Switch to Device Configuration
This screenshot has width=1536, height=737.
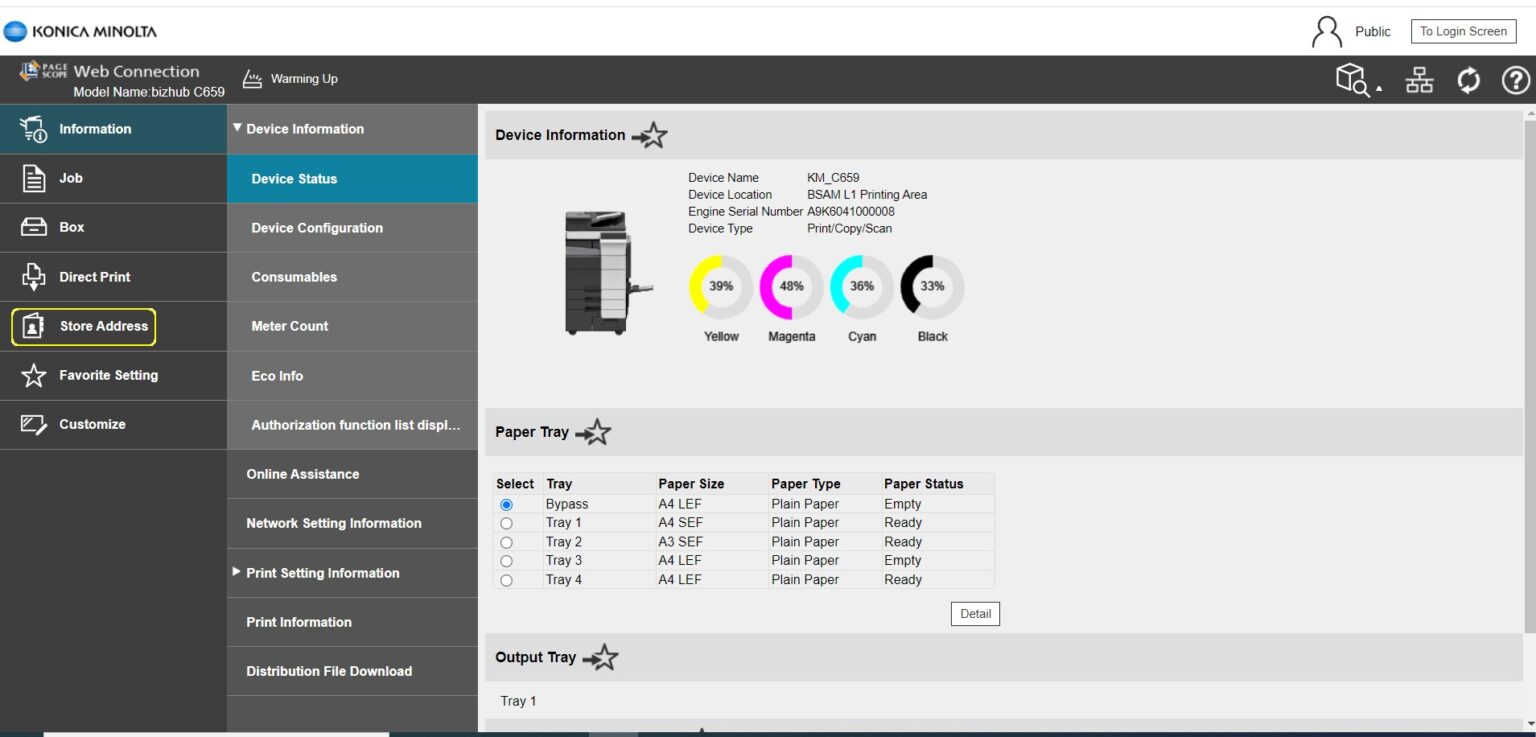point(315,227)
